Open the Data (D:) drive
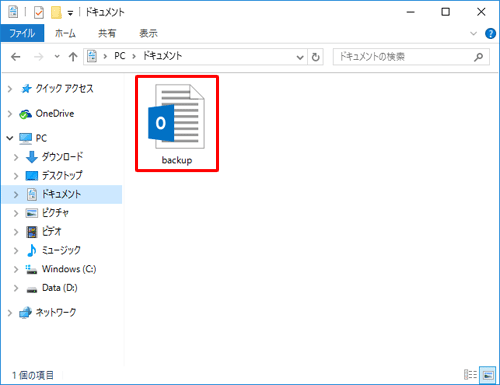 [60, 288]
